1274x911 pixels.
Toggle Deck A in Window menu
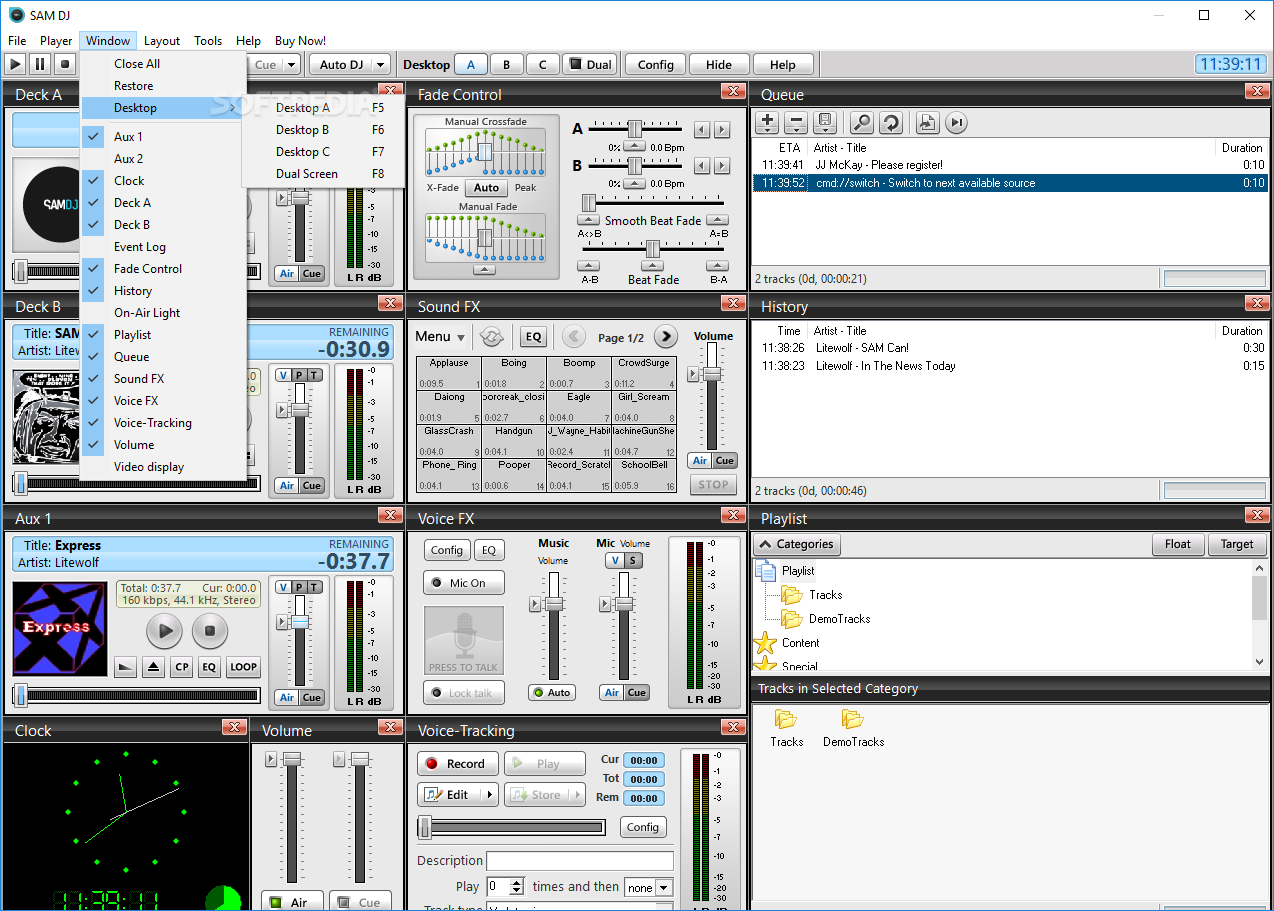[x=163, y=203]
